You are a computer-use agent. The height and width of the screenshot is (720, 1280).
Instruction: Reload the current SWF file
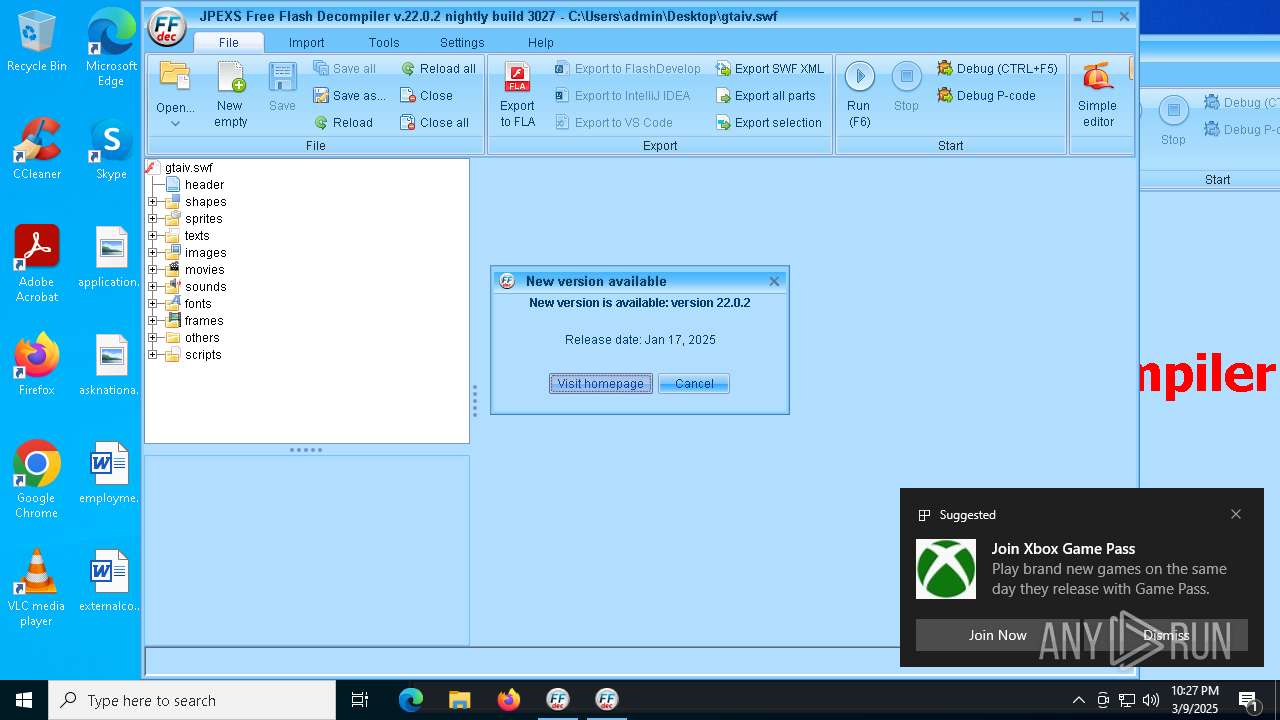pos(343,123)
